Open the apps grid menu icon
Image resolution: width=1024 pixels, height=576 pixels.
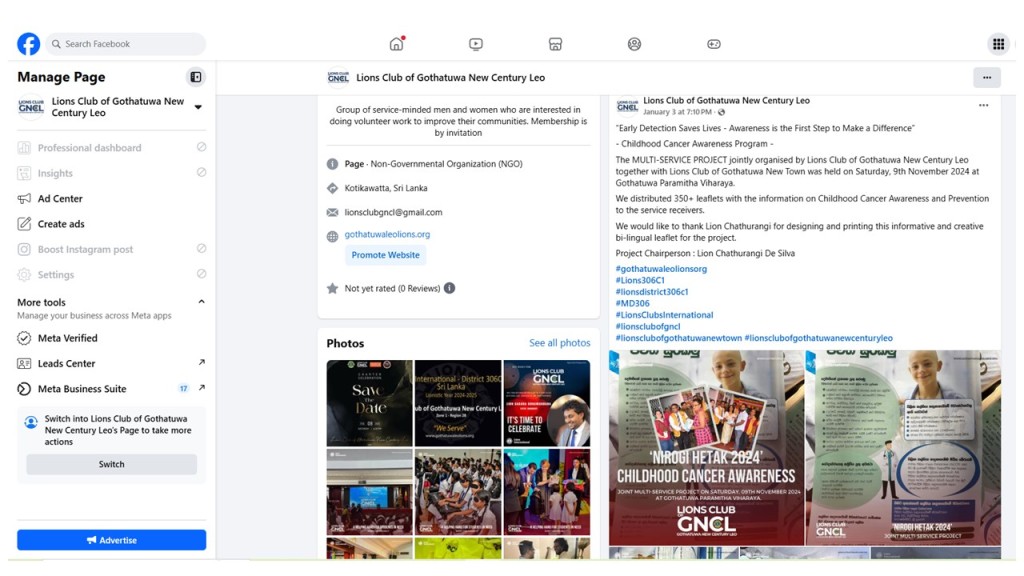[998, 44]
